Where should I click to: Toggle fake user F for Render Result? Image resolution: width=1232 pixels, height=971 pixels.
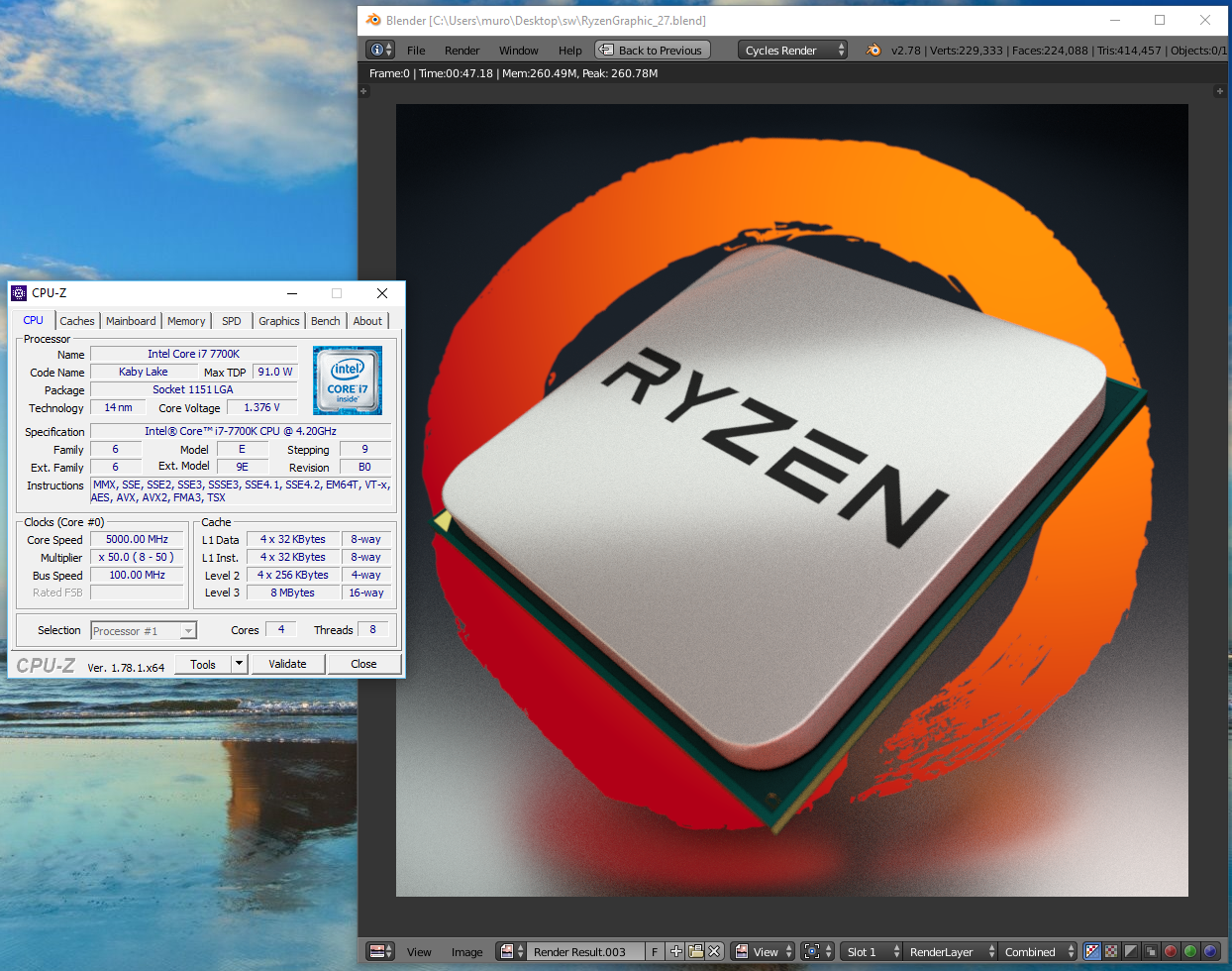click(x=655, y=951)
